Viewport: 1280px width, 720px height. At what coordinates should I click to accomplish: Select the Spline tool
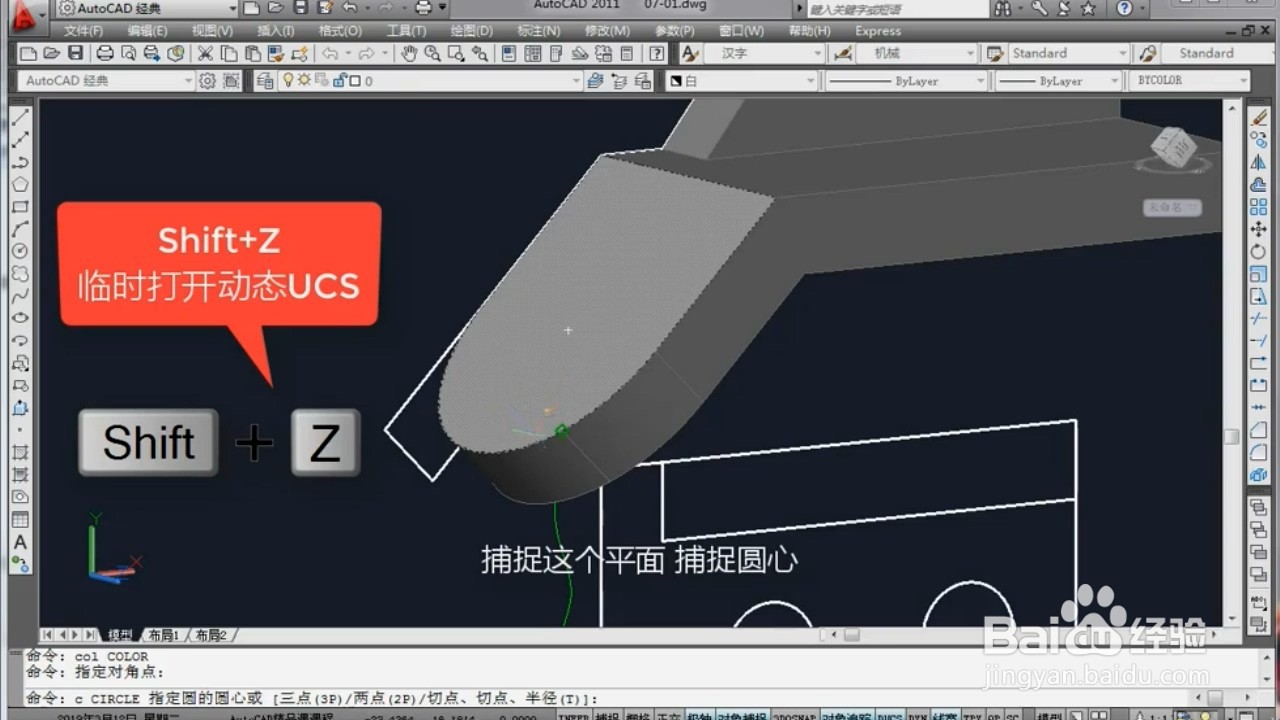[x=20, y=296]
